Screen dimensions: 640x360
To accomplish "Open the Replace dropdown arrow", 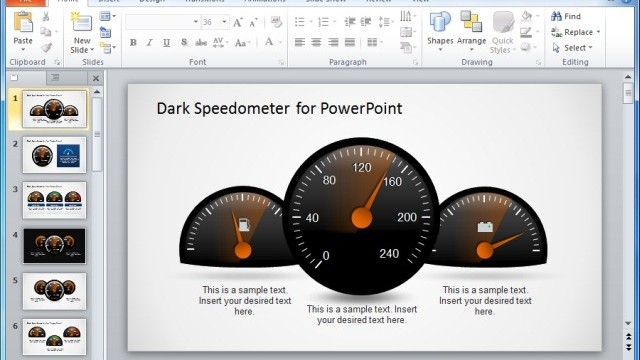I will tap(598, 32).
